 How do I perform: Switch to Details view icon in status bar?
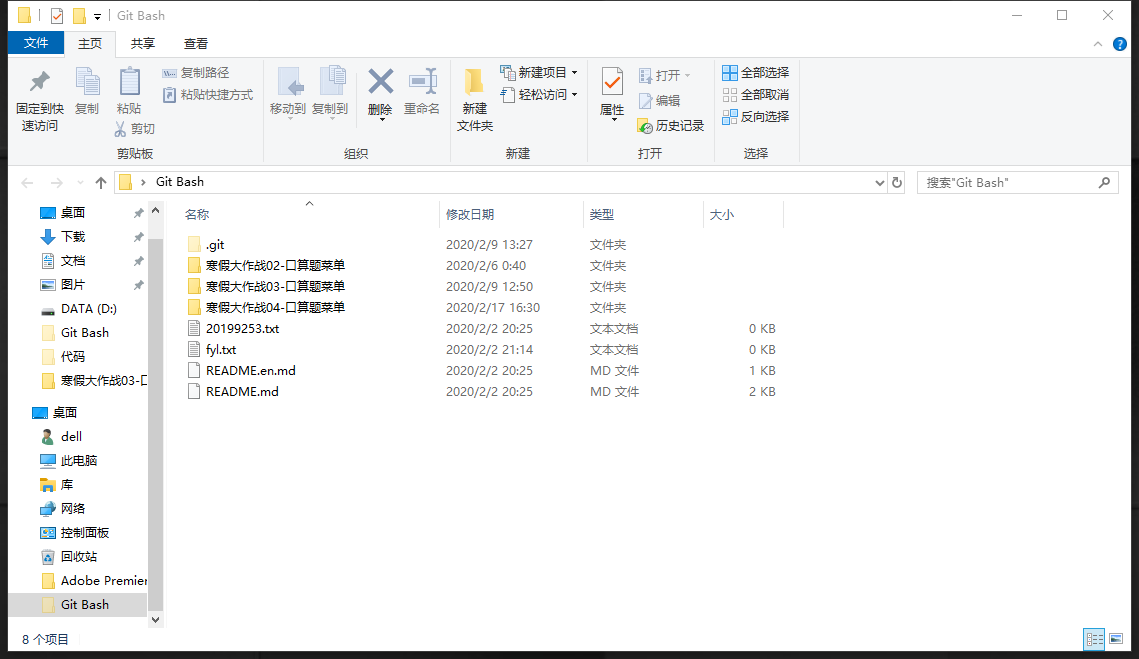(1094, 639)
